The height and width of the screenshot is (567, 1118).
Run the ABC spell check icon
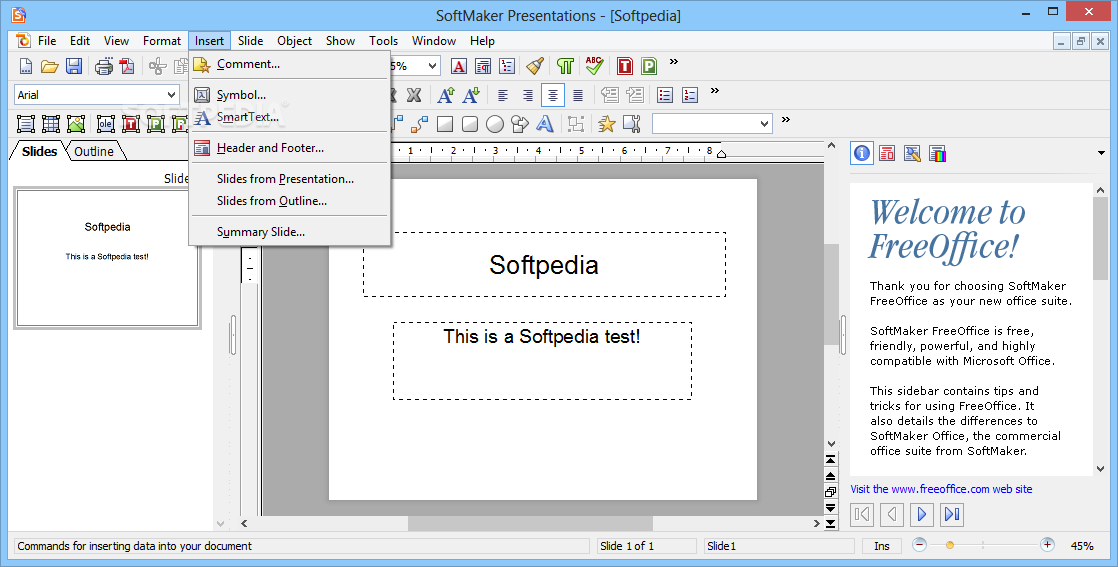tap(594, 66)
